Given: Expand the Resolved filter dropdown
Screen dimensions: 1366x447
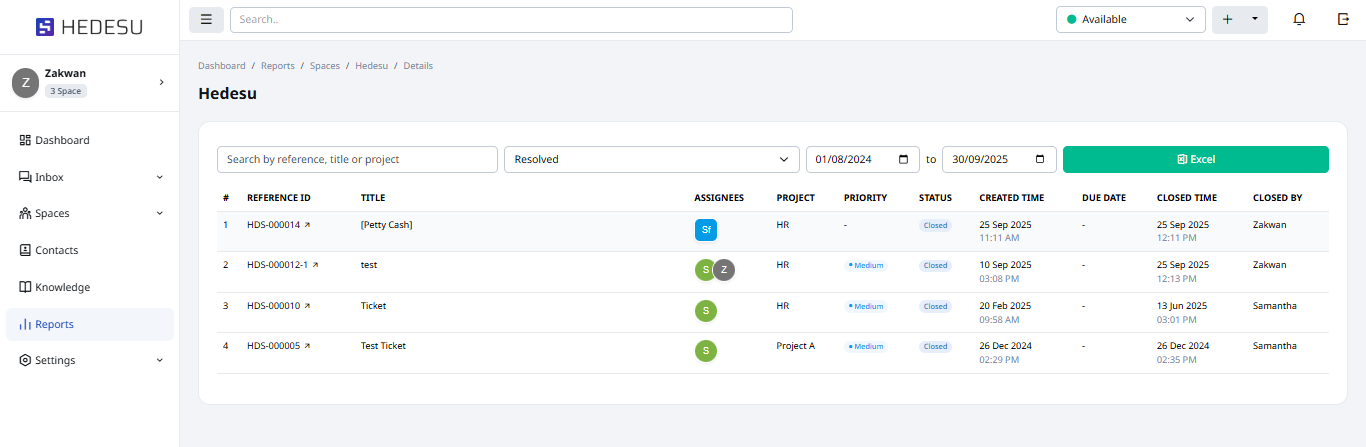Looking at the screenshot, I should 650,159.
